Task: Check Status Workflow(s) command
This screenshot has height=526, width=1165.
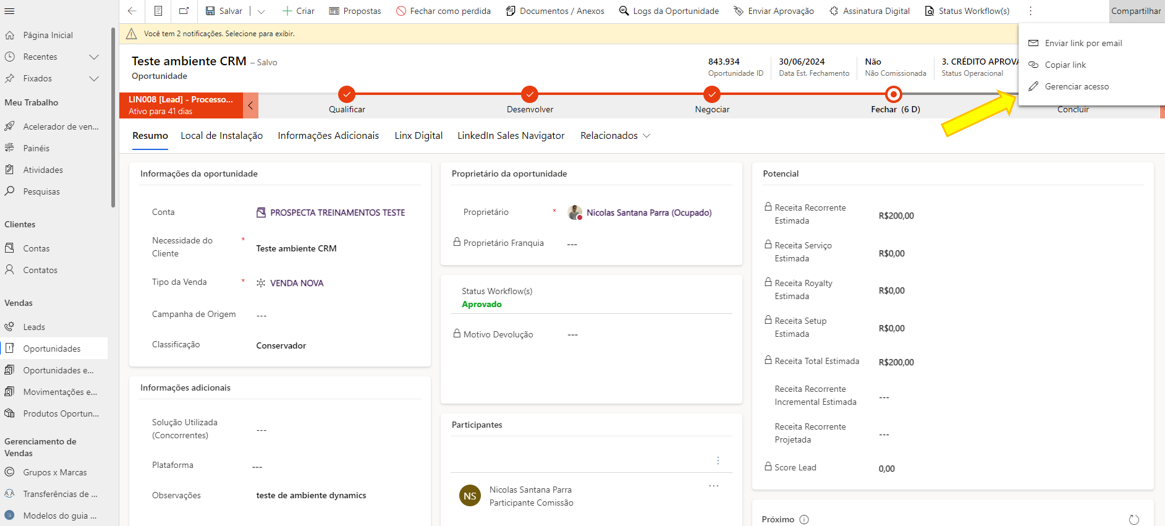Action: pos(967,11)
